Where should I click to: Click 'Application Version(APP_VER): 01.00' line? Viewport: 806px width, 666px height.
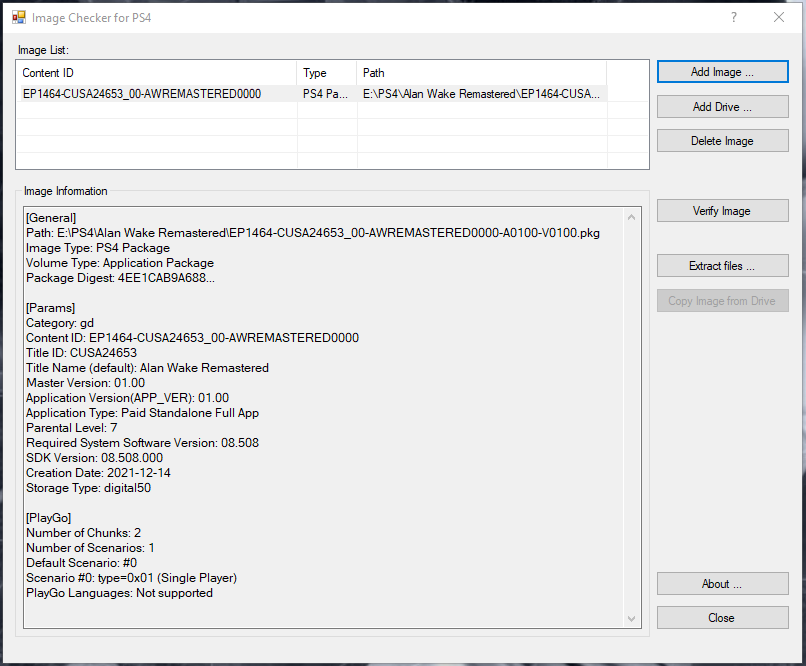tap(127, 398)
